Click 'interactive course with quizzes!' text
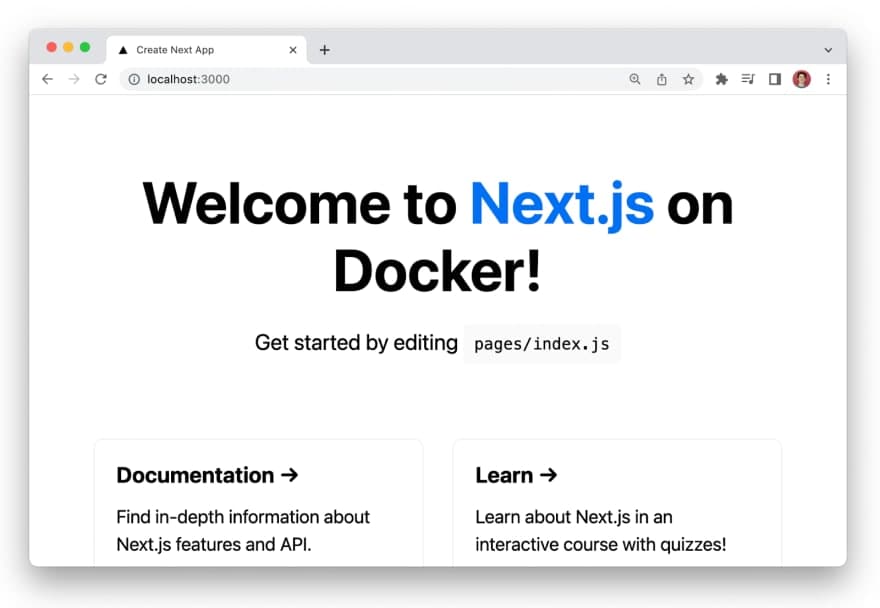 [x=601, y=544]
